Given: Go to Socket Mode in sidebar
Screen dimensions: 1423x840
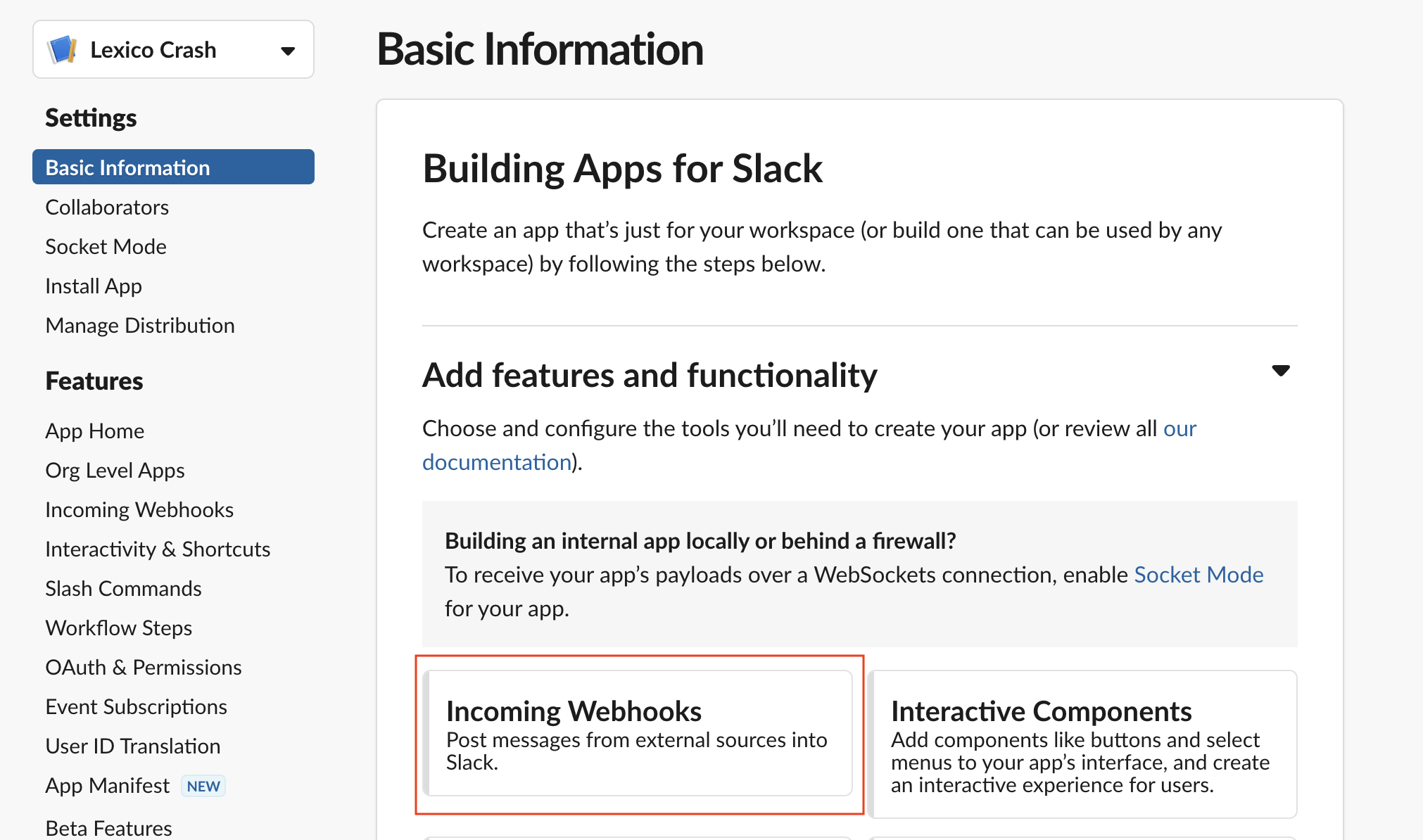Looking at the screenshot, I should 106,247.
